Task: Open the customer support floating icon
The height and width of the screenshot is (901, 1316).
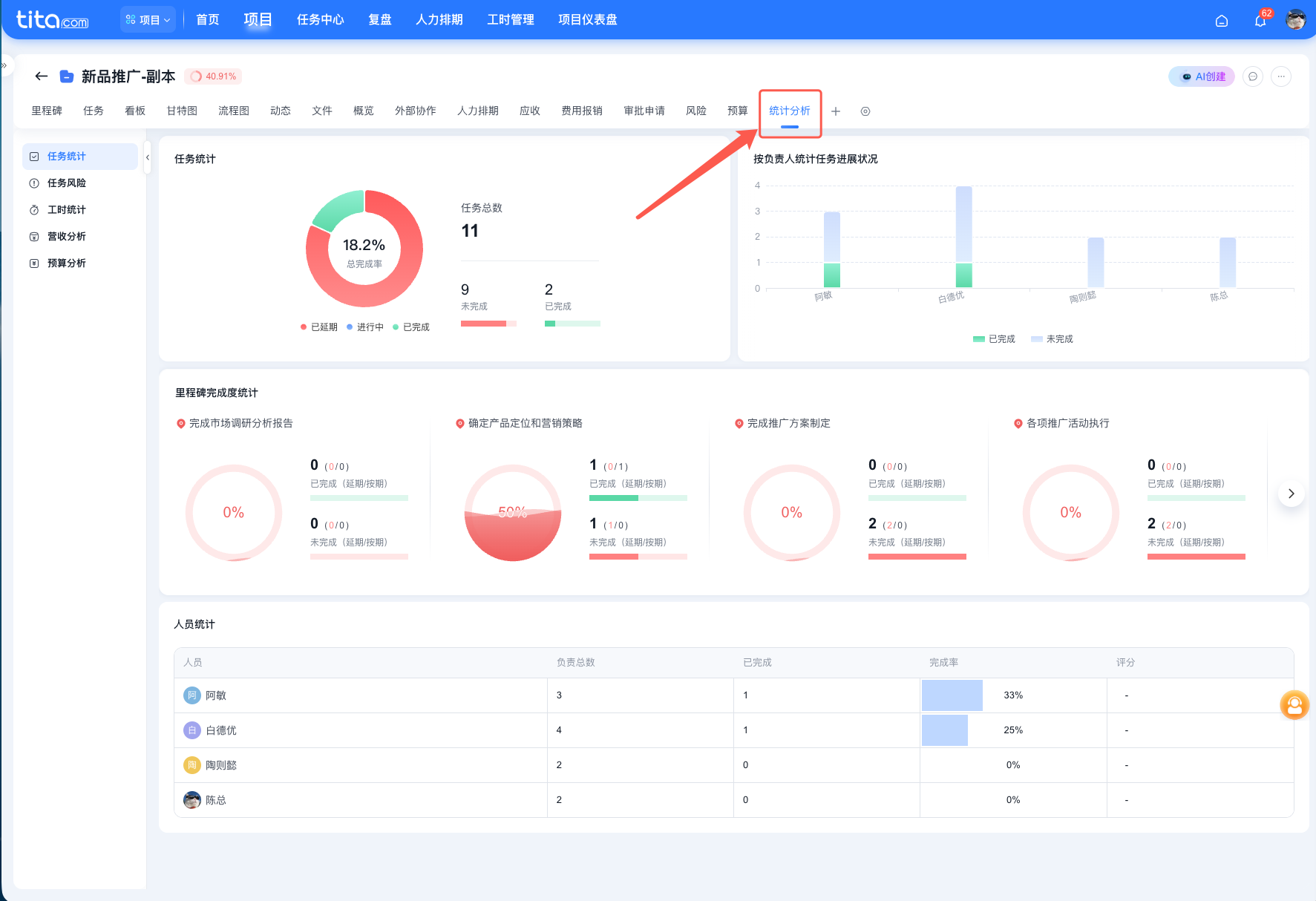Action: (x=1294, y=704)
